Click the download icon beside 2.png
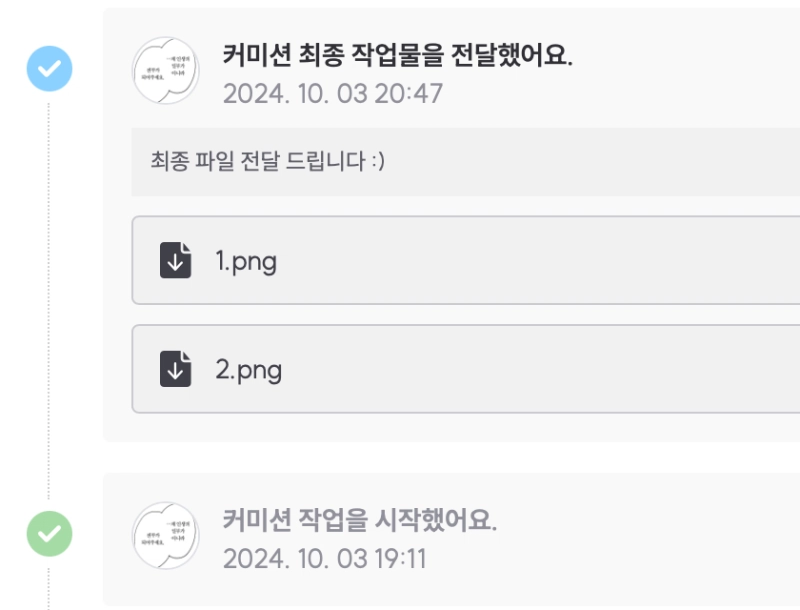 click(x=175, y=370)
